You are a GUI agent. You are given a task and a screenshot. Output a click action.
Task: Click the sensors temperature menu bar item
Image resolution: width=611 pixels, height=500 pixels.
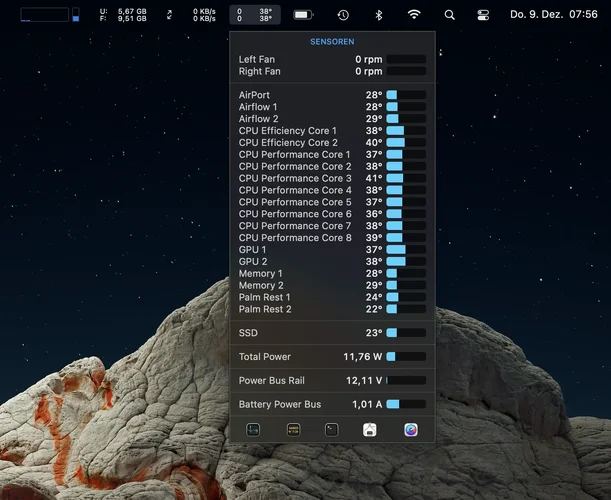(x=255, y=15)
